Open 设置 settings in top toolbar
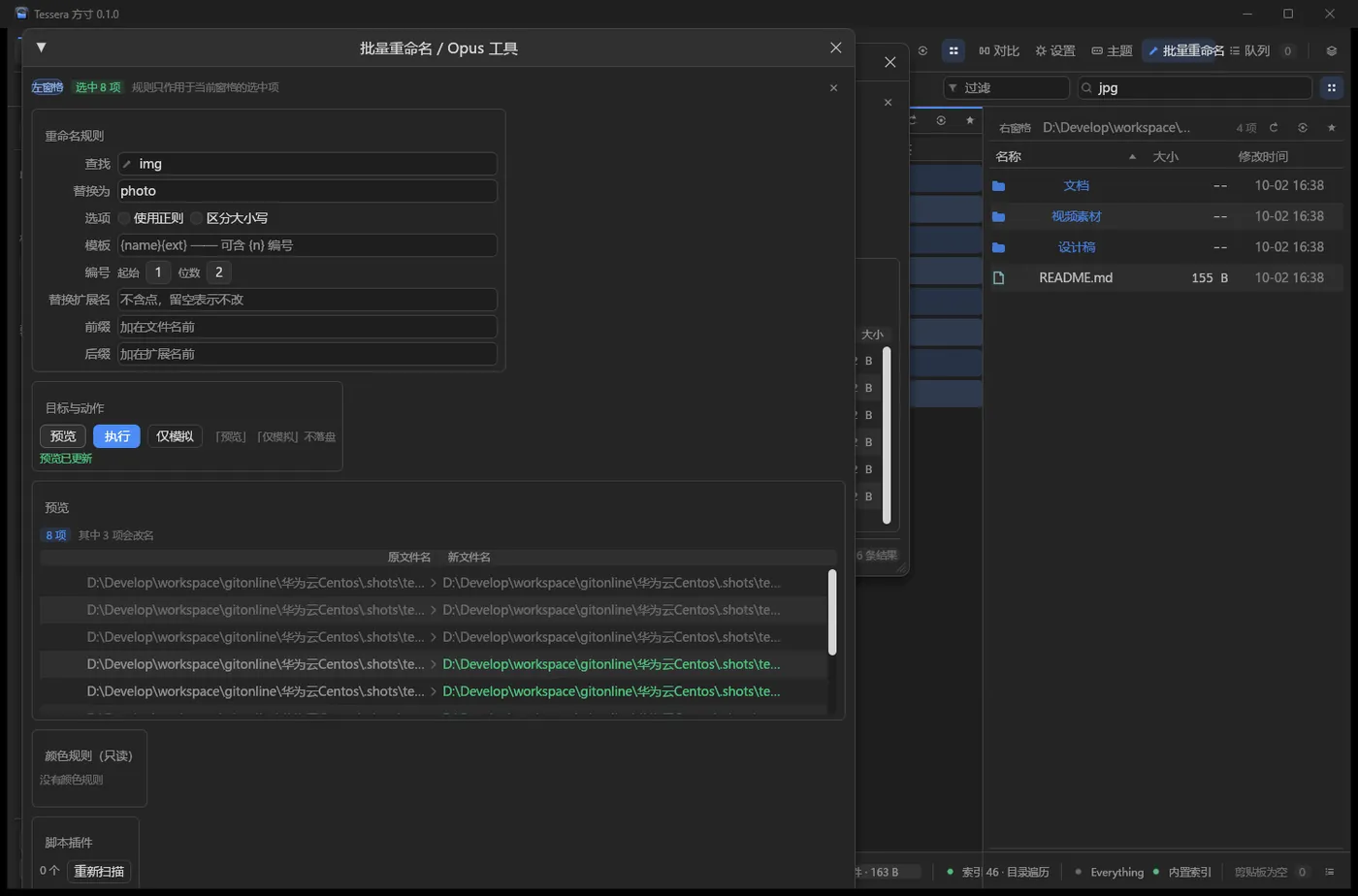The image size is (1358, 896). pyautogui.click(x=1055, y=50)
